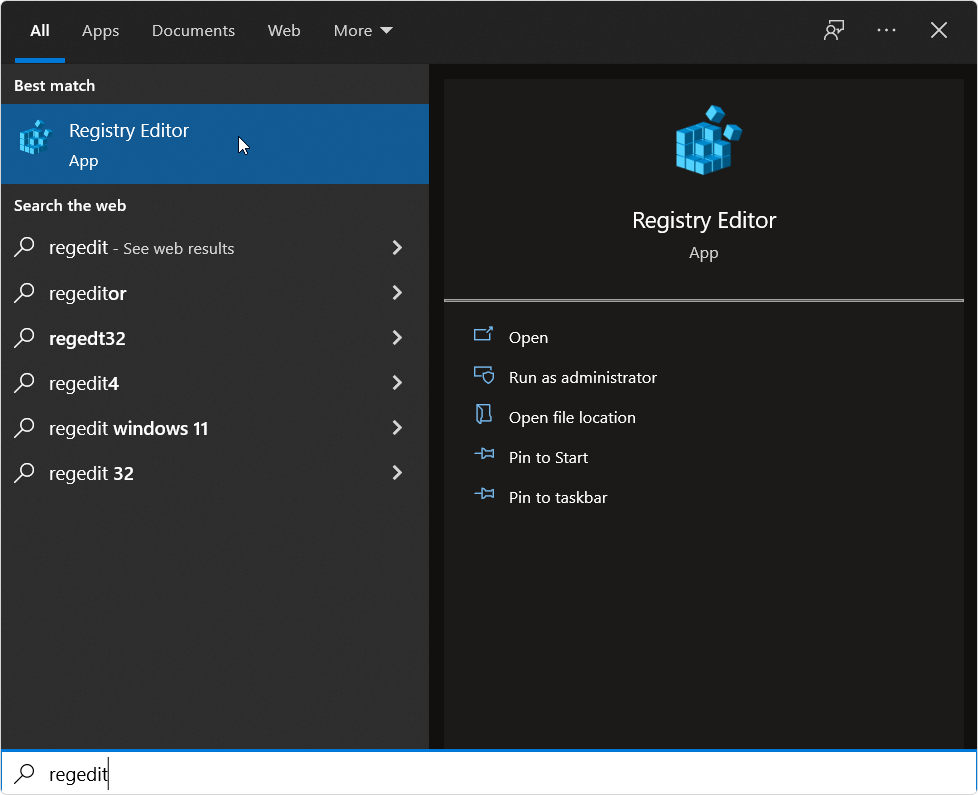Expand the regedit See web results arrow
The height and width of the screenshot is (795, 978).
[x=397, y=248]
